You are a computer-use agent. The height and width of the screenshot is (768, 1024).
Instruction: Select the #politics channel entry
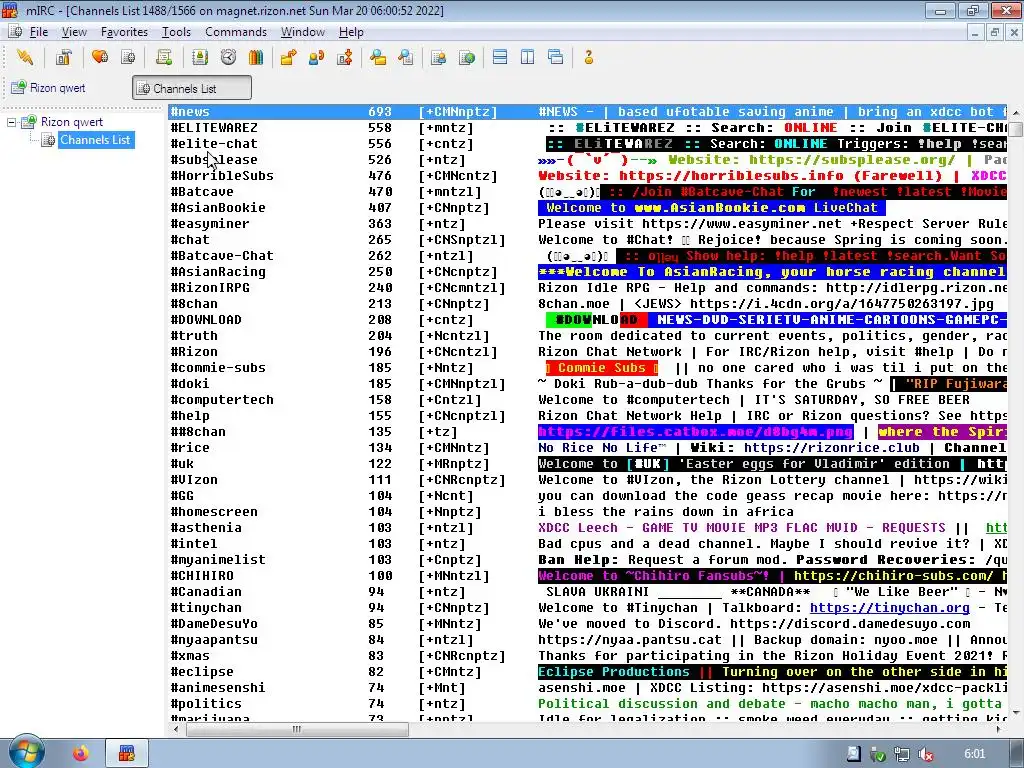(x=588, y=704)
